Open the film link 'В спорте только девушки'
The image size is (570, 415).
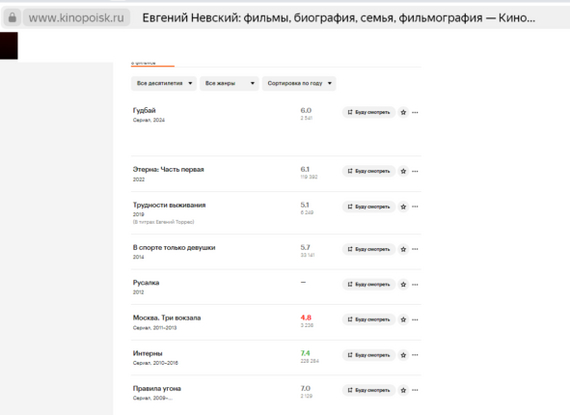[174, 247]
